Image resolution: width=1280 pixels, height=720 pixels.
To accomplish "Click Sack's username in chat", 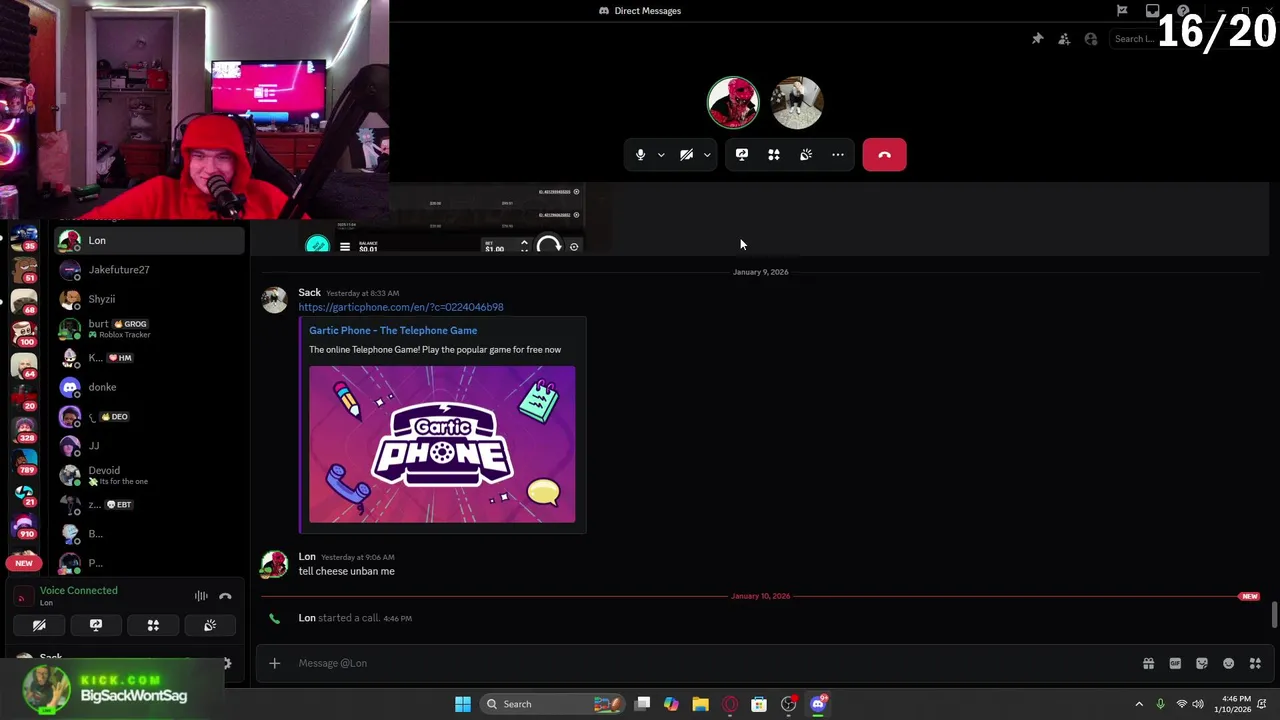I will pyautogui.click(x=309, y=292).
